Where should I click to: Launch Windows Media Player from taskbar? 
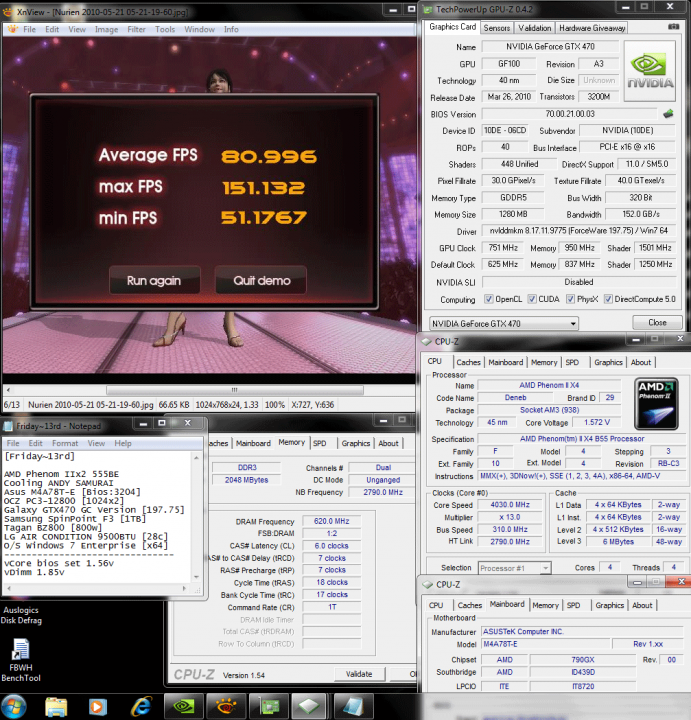click(97, 707)
